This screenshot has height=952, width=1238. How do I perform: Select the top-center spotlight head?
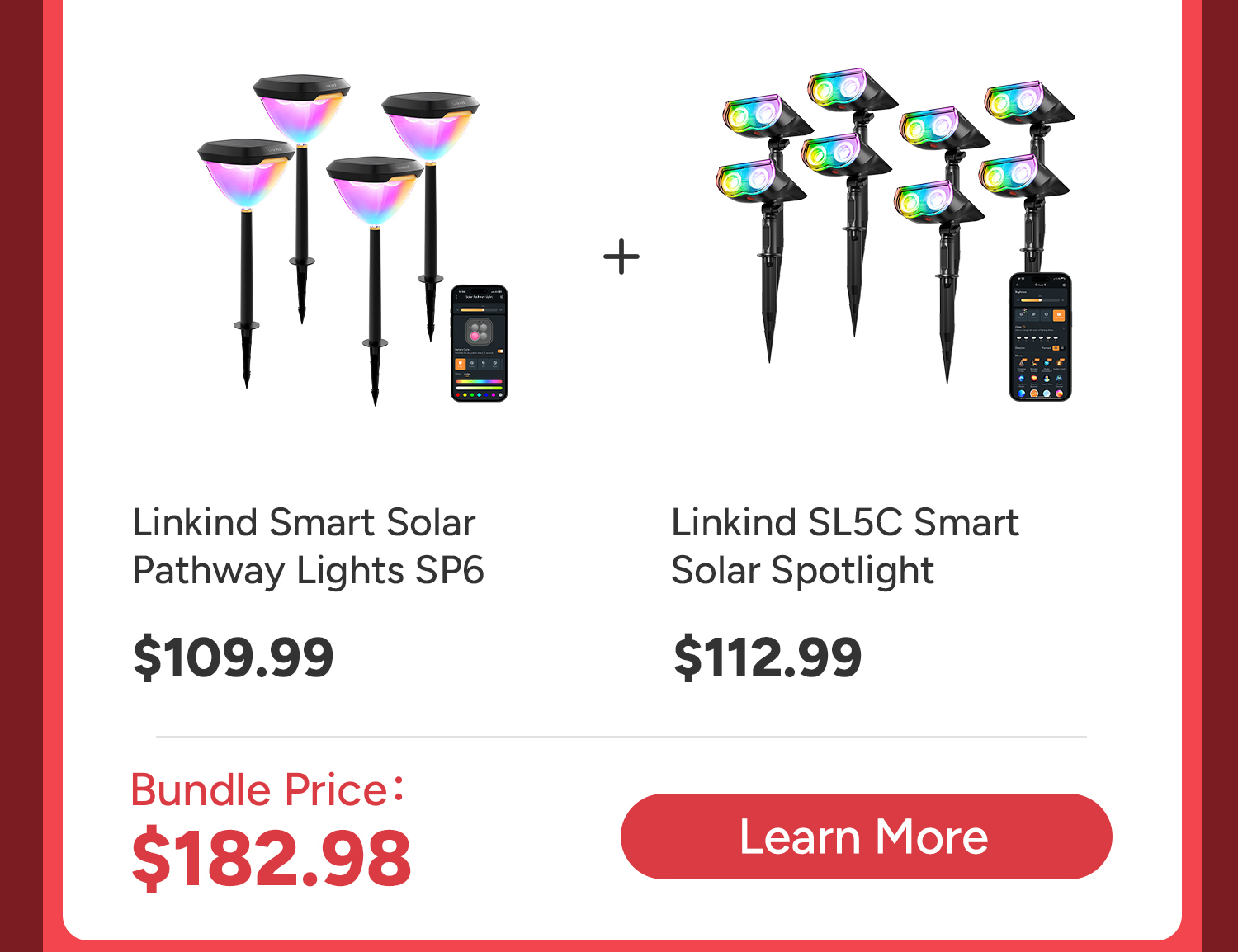click(849, 91)
